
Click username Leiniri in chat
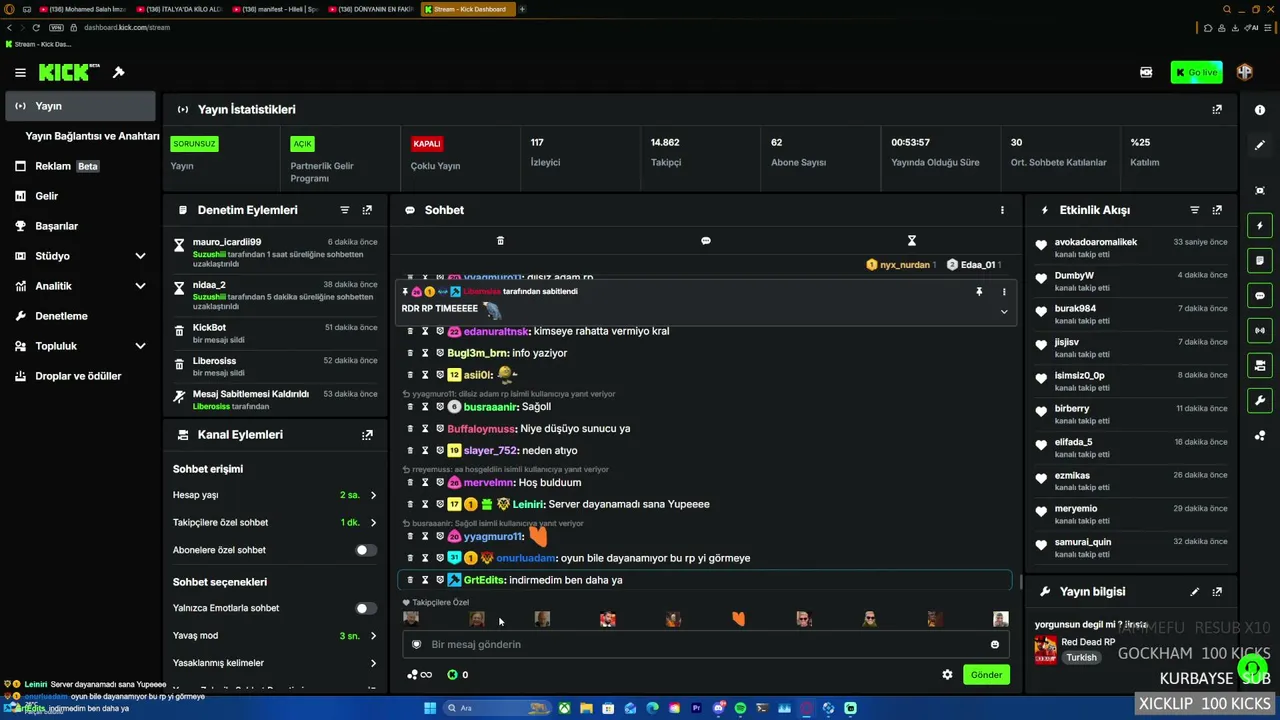[x=528, y=505]
